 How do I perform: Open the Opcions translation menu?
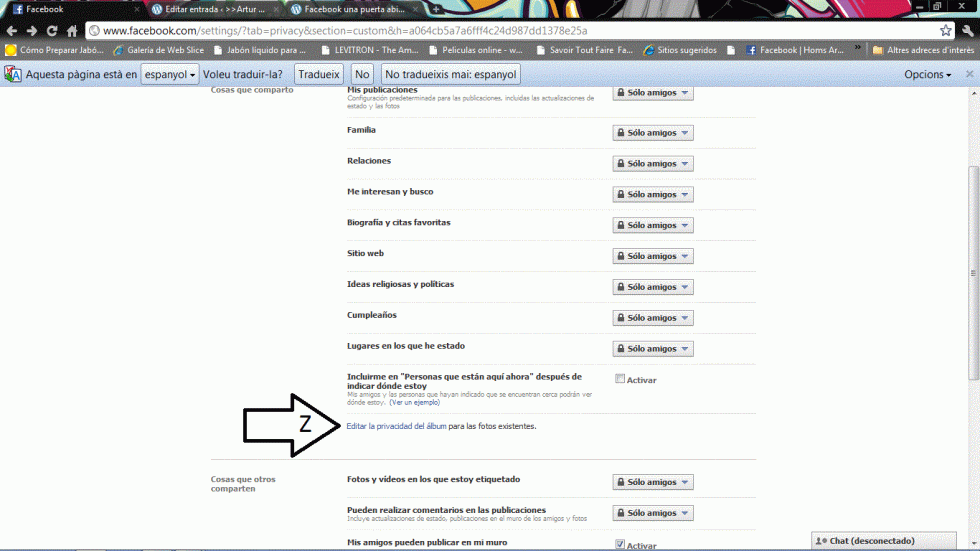[928, 74]
